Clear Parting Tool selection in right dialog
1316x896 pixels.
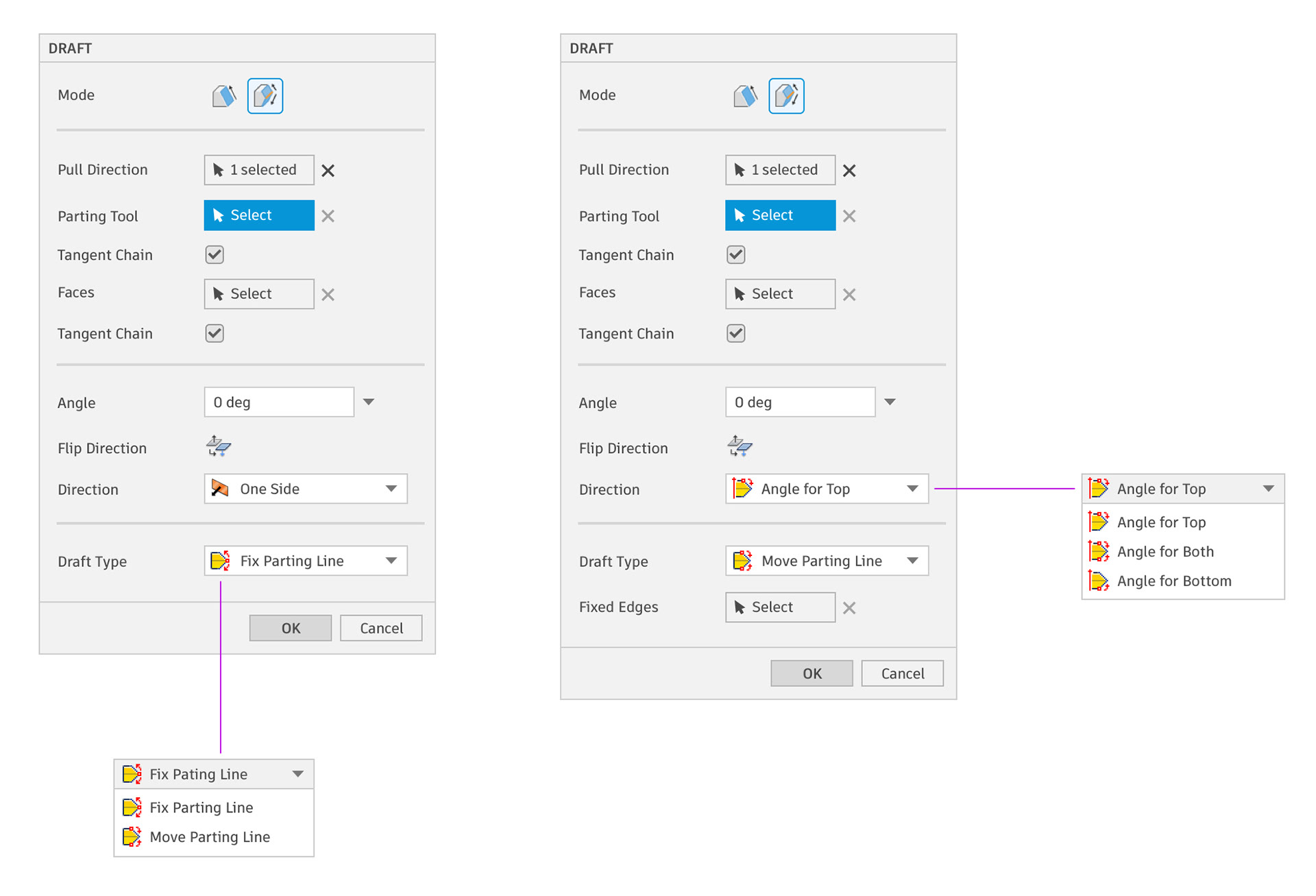[x=849, y=216]
